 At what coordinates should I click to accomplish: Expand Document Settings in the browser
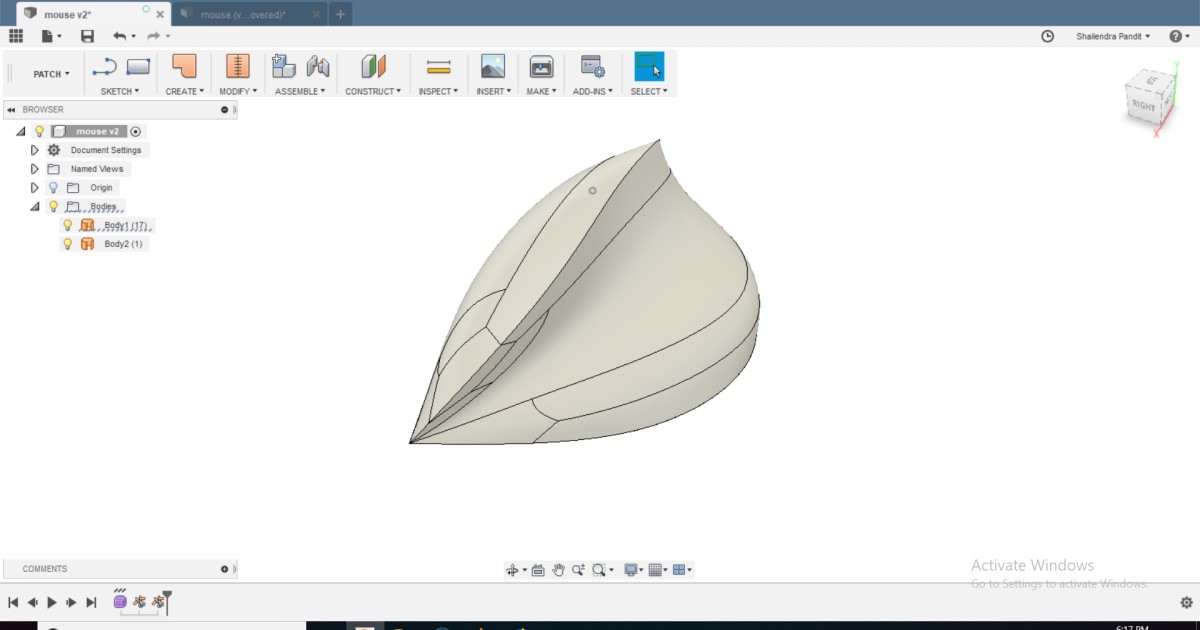coord(34,149)
